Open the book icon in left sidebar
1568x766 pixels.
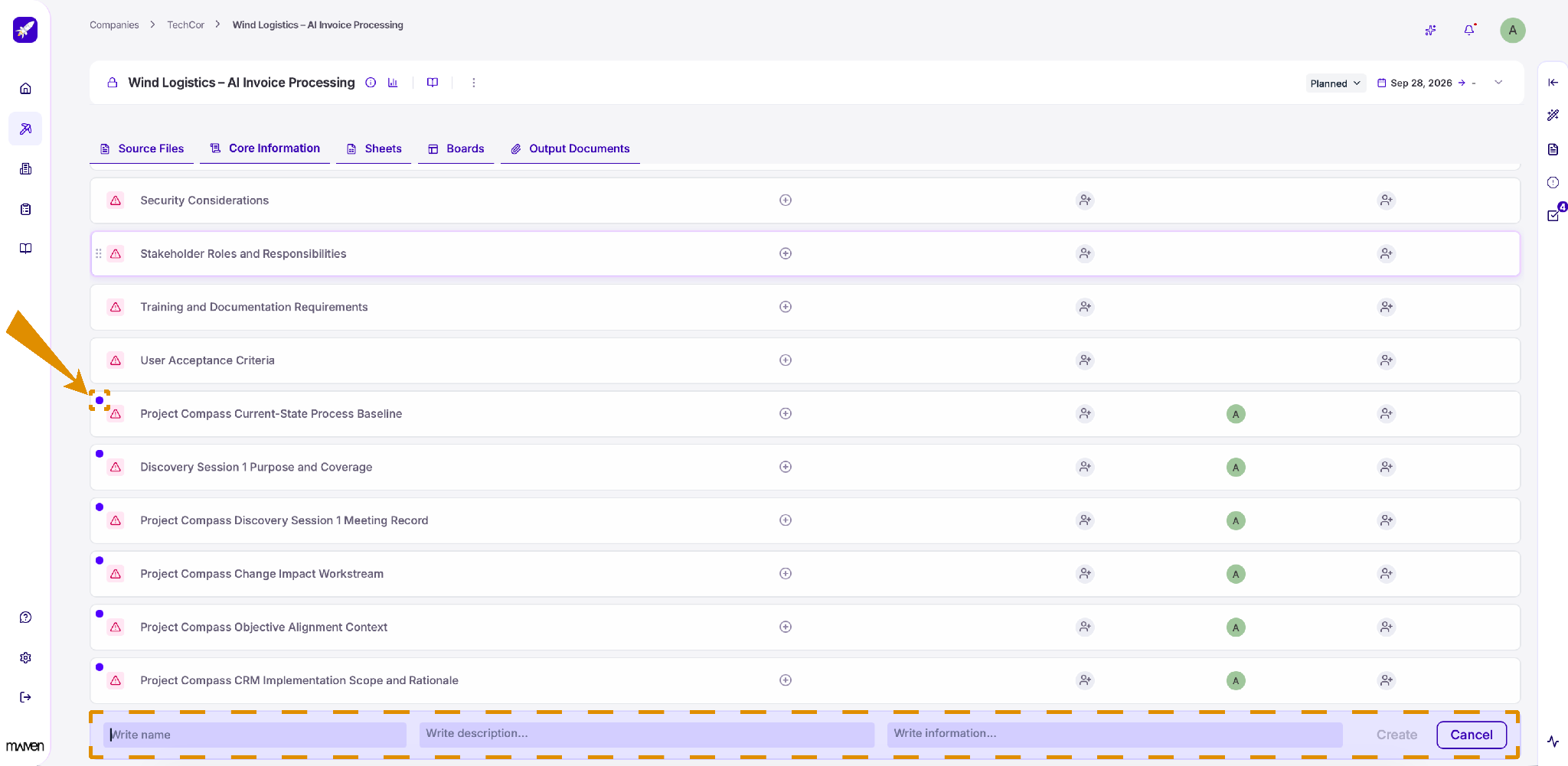point(25,249)
